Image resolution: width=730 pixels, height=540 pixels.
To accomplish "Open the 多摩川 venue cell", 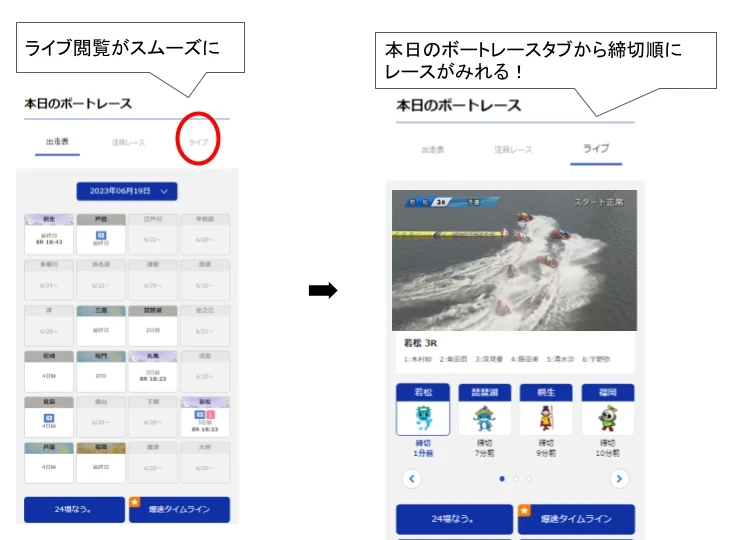I will click(49, 280).
